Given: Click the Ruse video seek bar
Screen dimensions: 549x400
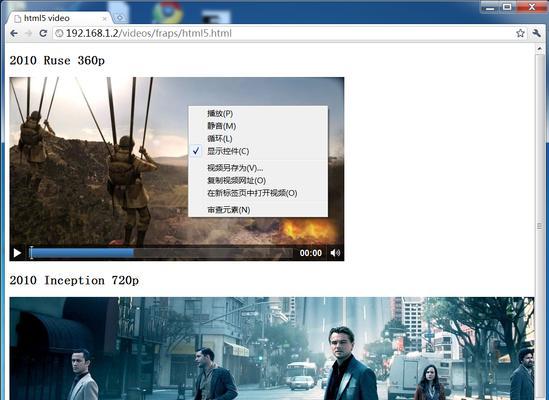Looking at the screenshot, I should click(161, 253).
